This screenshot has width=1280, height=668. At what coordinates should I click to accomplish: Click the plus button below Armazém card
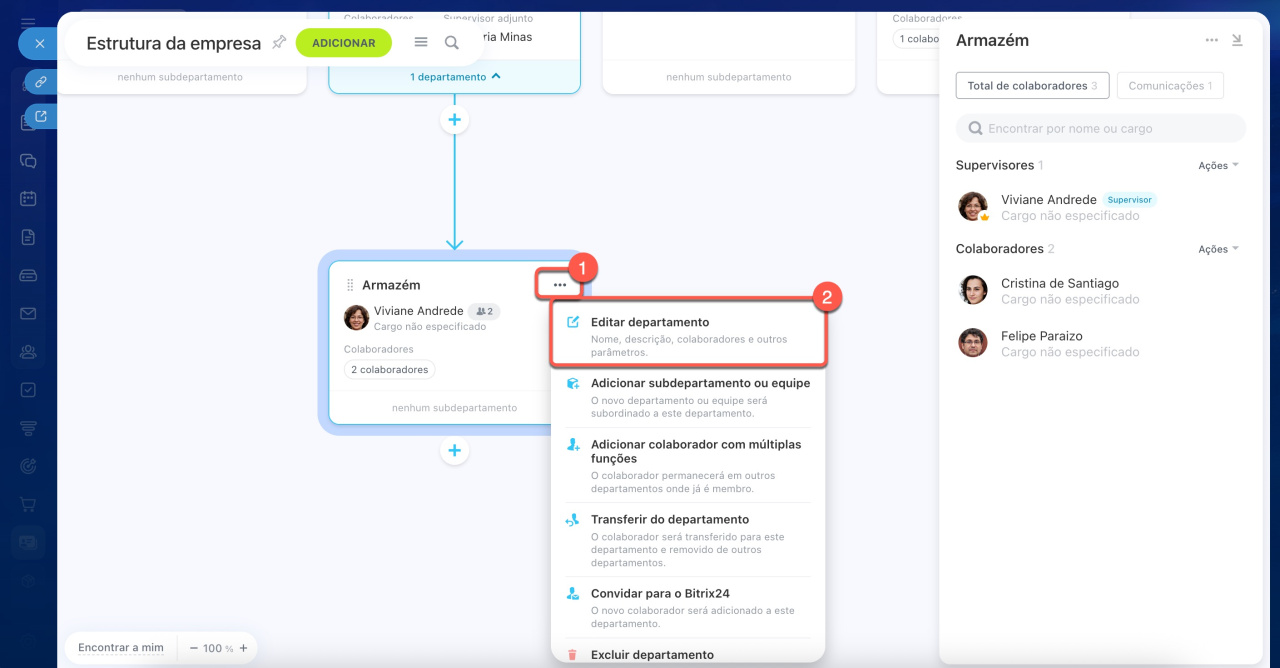click(x=454, y=451)
